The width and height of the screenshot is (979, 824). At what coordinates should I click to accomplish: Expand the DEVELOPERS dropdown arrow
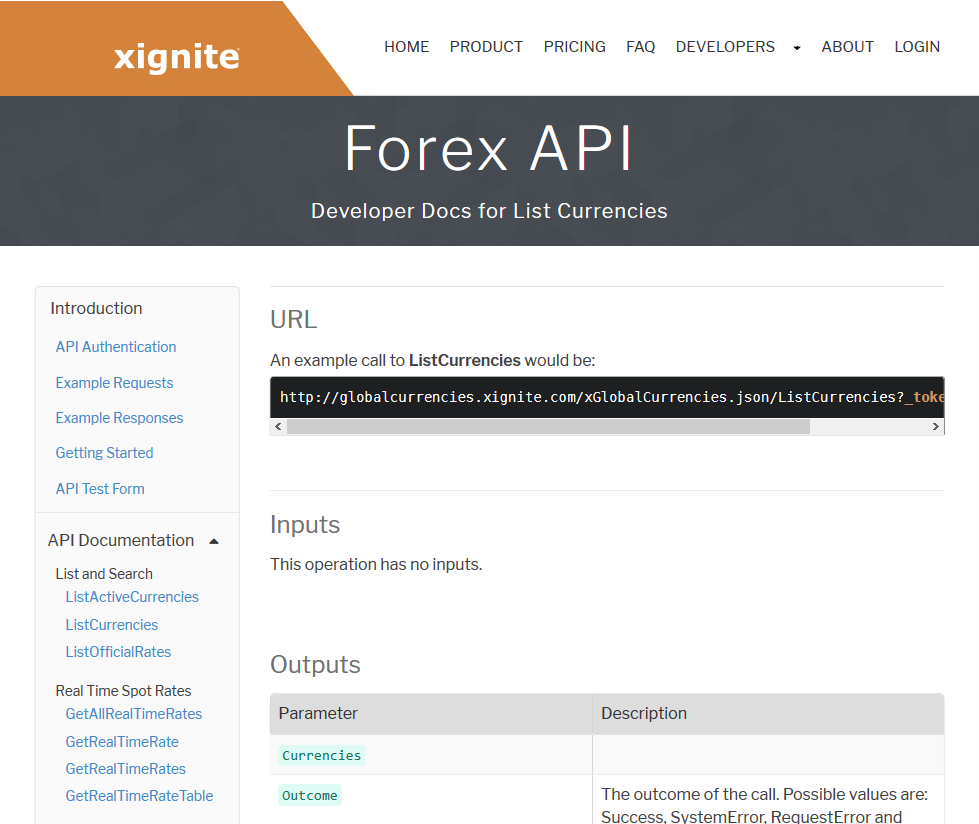(x=797, y=48)
